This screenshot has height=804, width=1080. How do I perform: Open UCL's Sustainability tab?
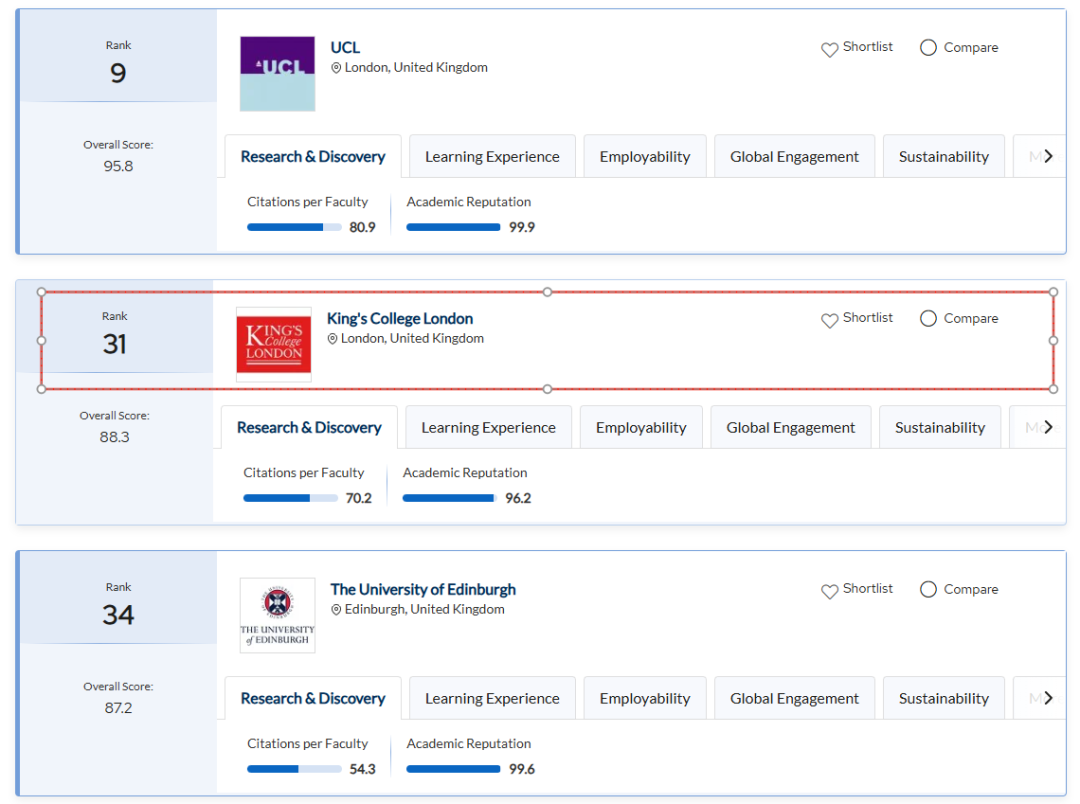(944, 156)
